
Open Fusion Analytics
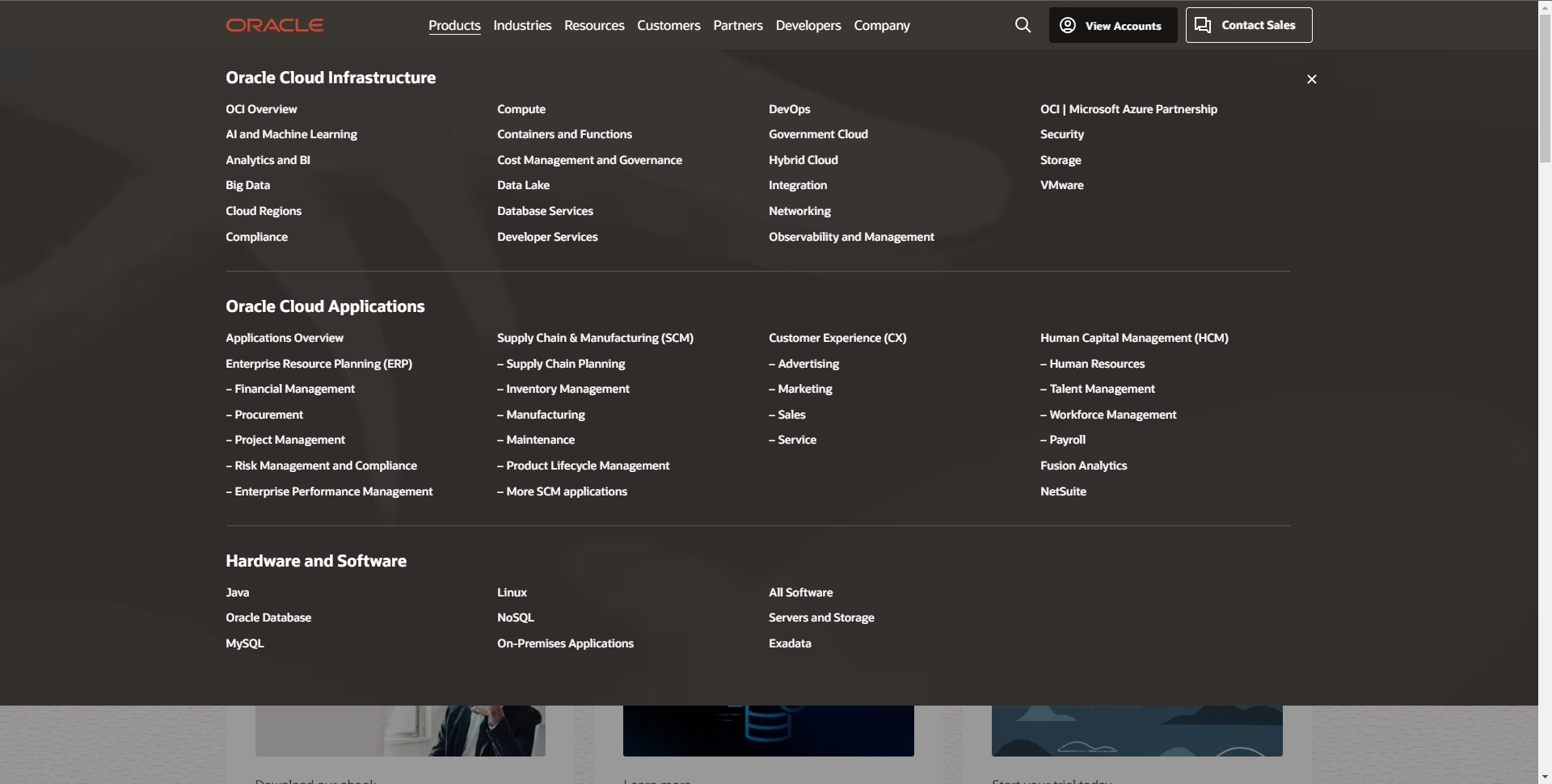1083,466
